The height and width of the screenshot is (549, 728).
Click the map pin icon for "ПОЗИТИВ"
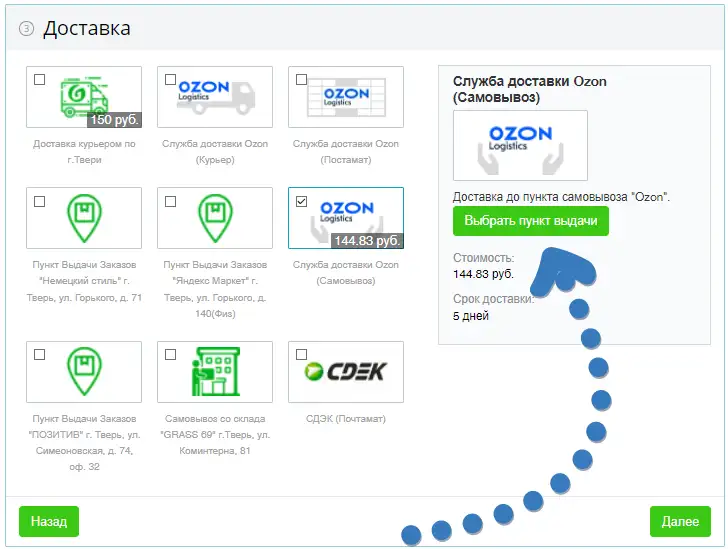tap(84, 372)
